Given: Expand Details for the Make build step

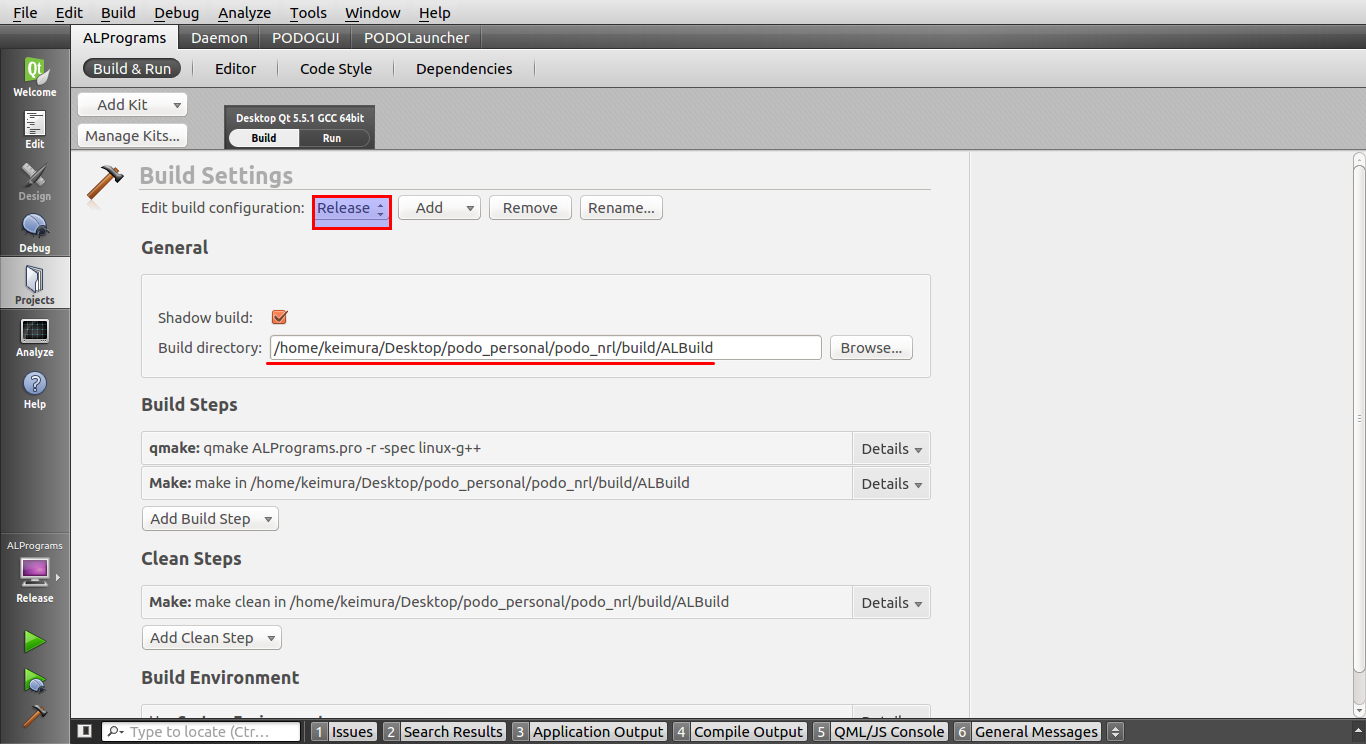Looking at the screenshot, I should pyautogui.click(x=891, y=484).
